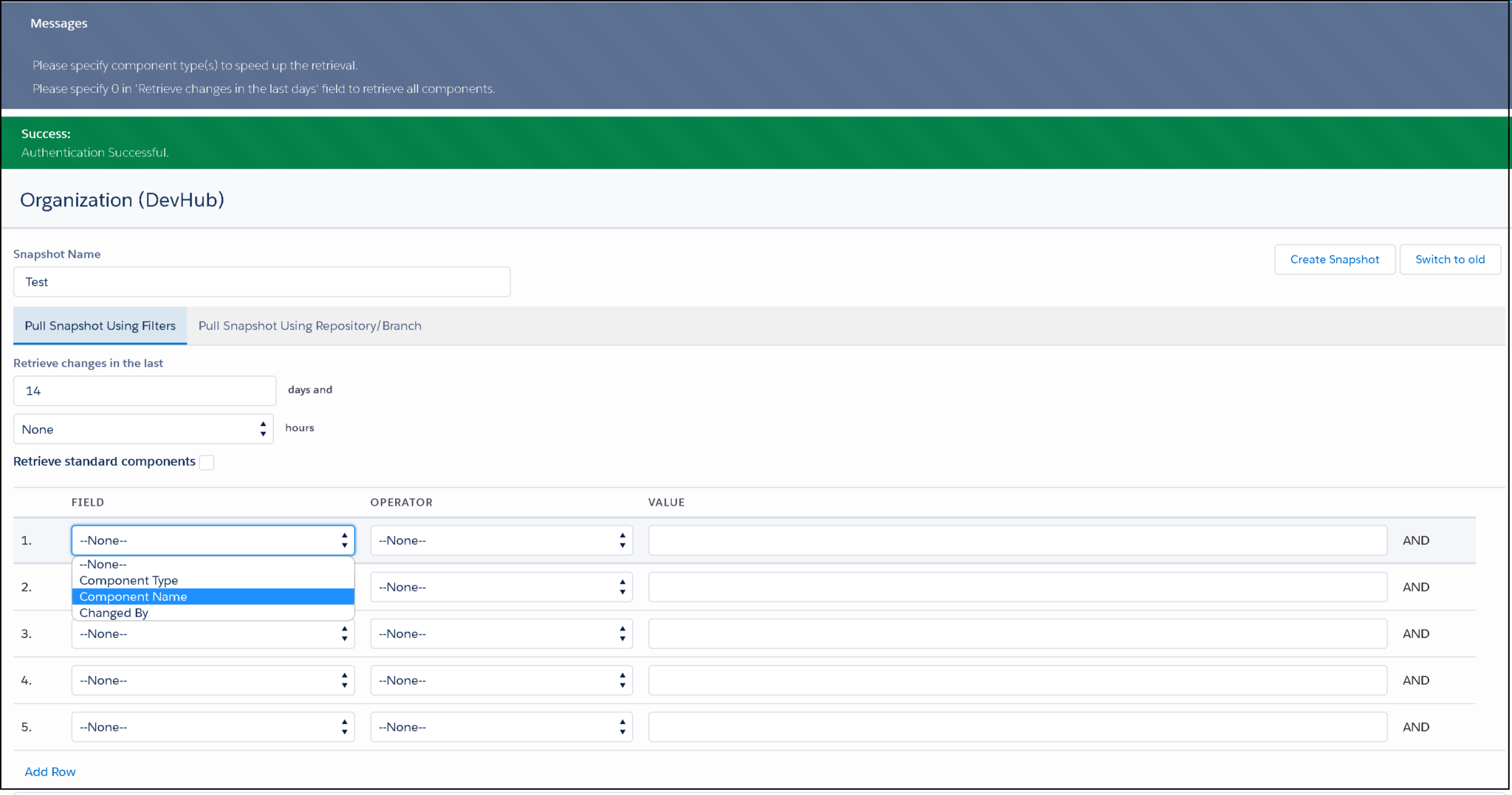Viewport: 1512px width, 795px height.
Task: Click the Snapshot Name input showing Test
Action: point(261,281)
